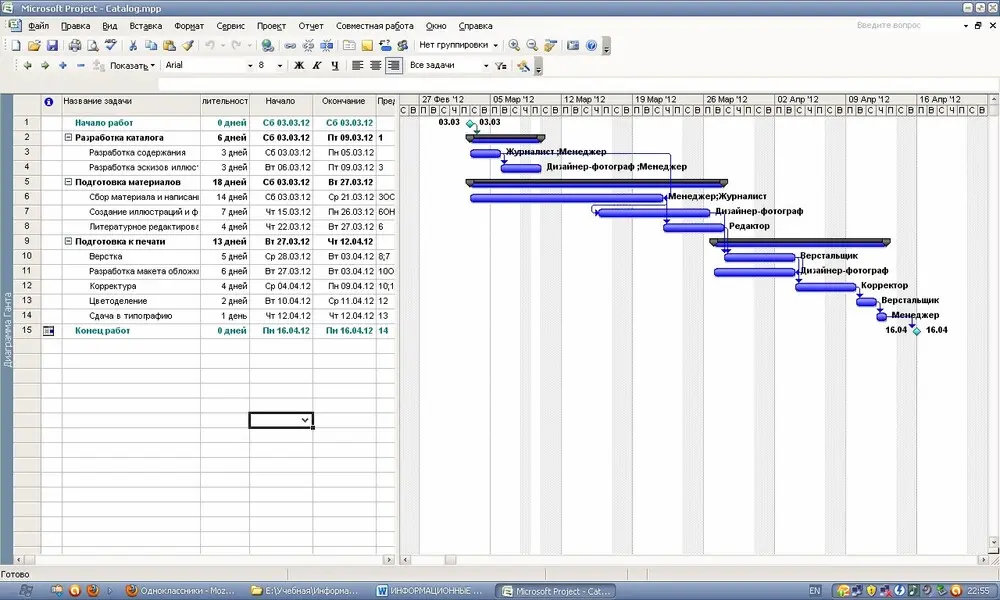
Task: Click the Save icon in toolbar
Action: 52,45
